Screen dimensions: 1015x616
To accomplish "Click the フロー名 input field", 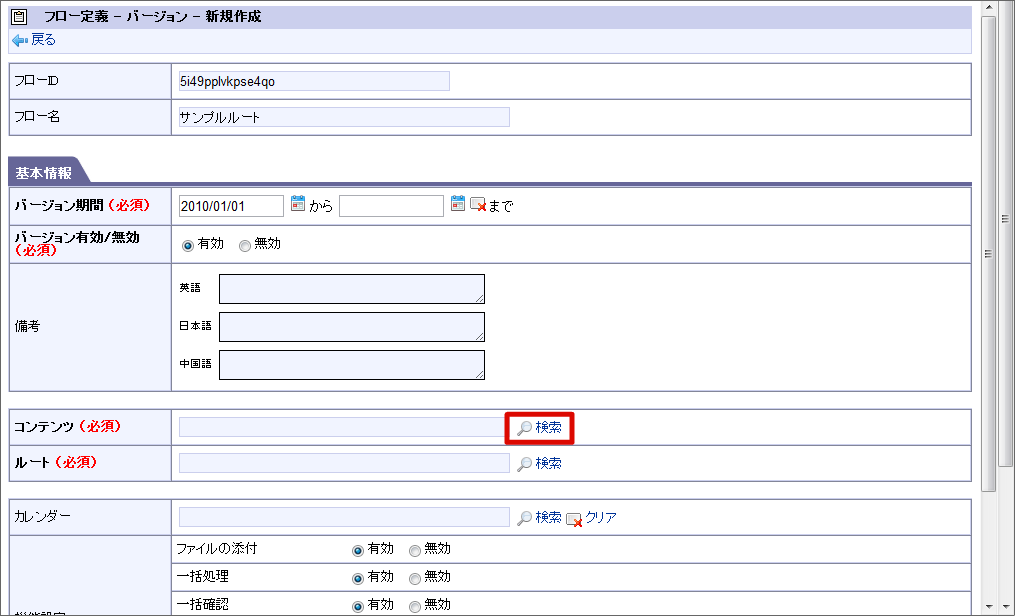I will (x=344, y=117).
